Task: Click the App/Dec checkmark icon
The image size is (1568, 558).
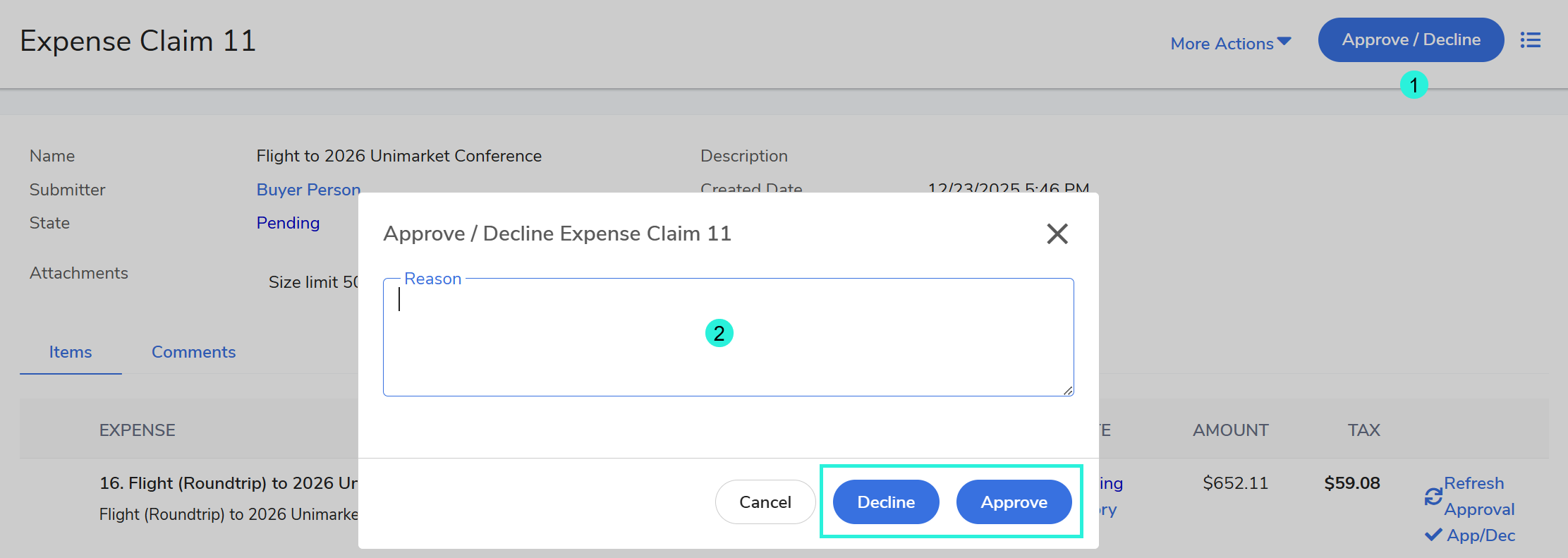Action: click(1433, 535)
